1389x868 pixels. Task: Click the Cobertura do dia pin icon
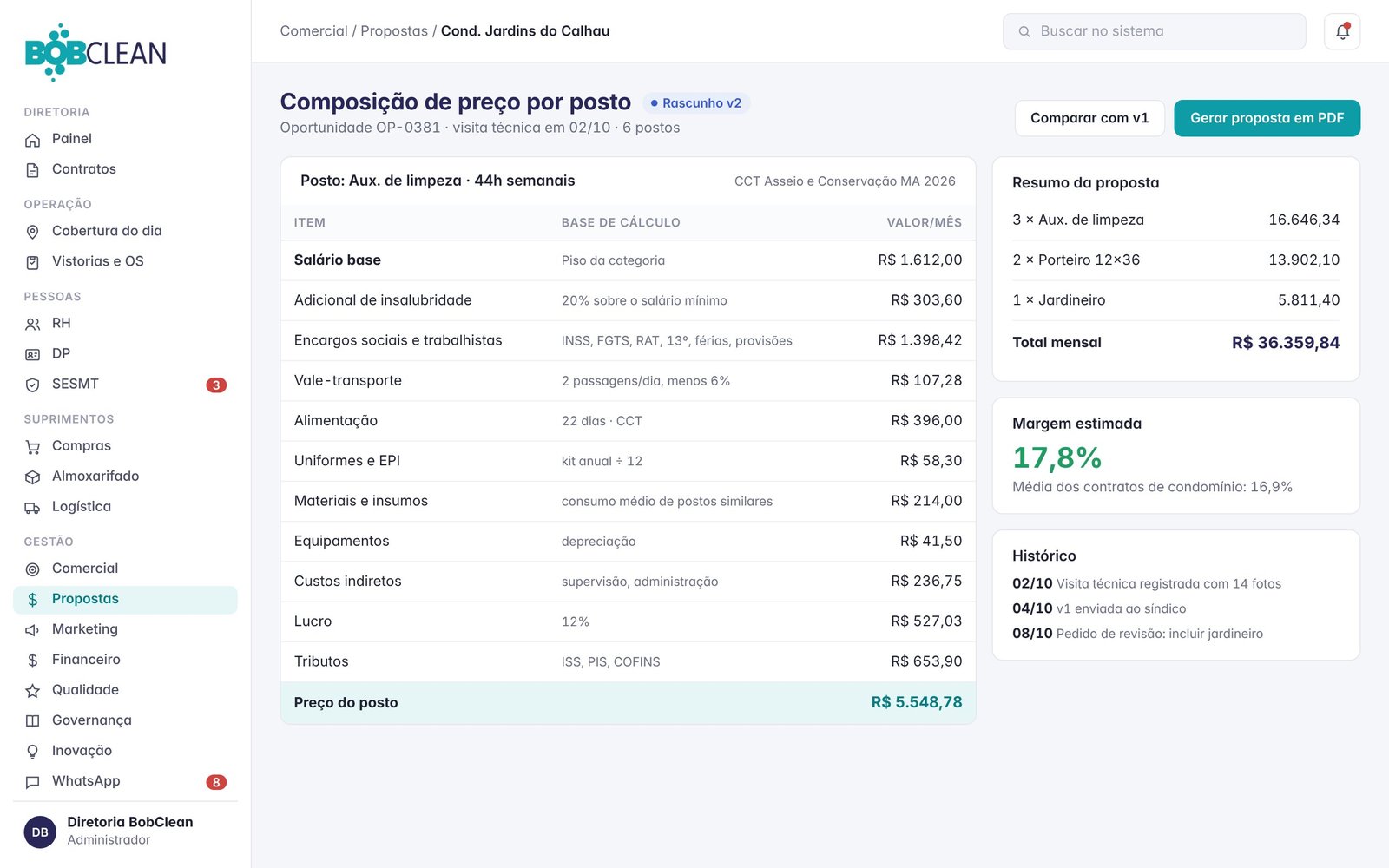point(32,232)
